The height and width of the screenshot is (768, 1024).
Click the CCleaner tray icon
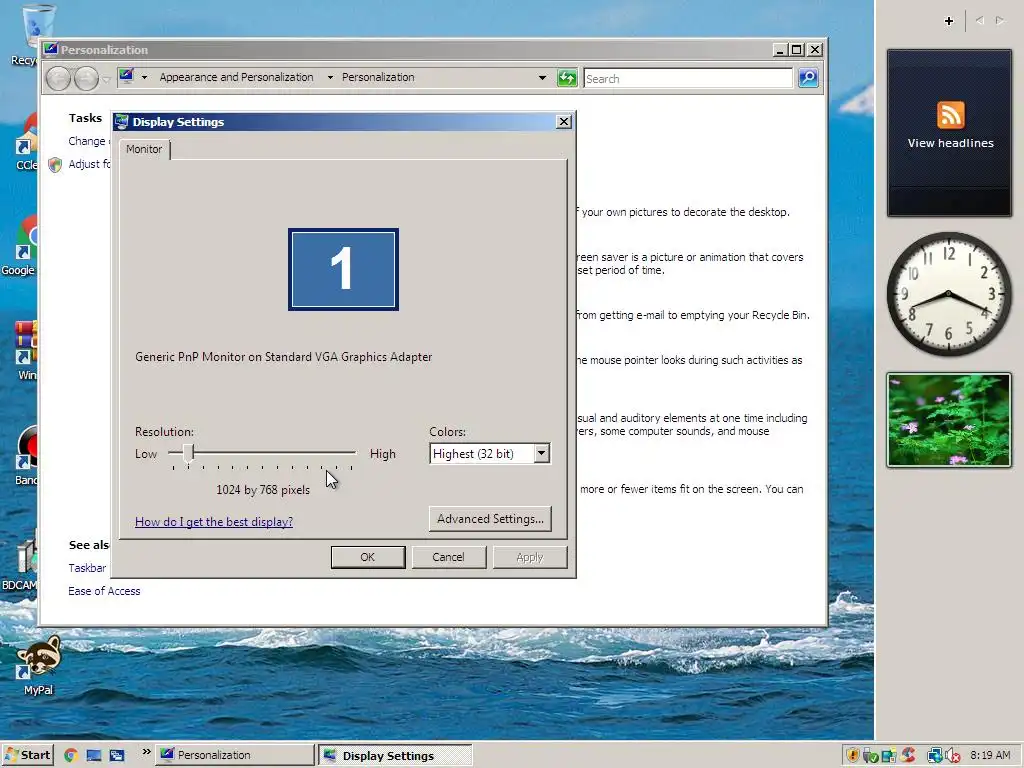(908, 756)
